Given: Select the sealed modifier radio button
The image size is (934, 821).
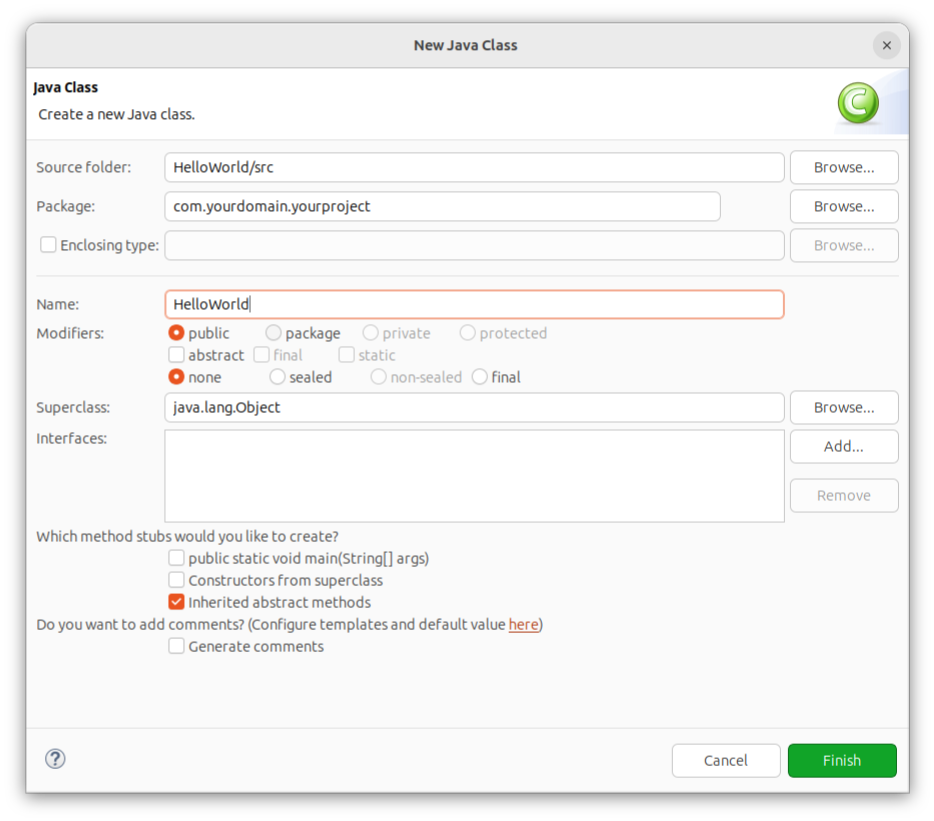Looking at the screenshot, I should tap(277, 377).
